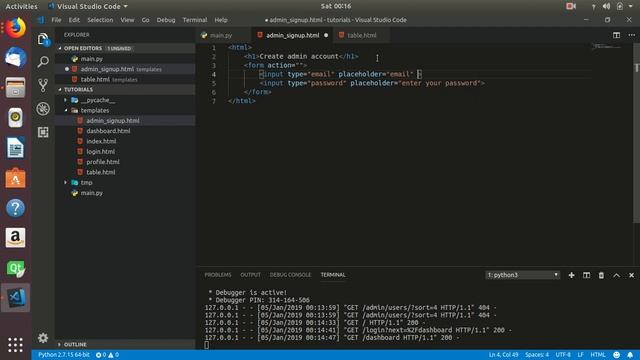Open Help from the dock

16,208
